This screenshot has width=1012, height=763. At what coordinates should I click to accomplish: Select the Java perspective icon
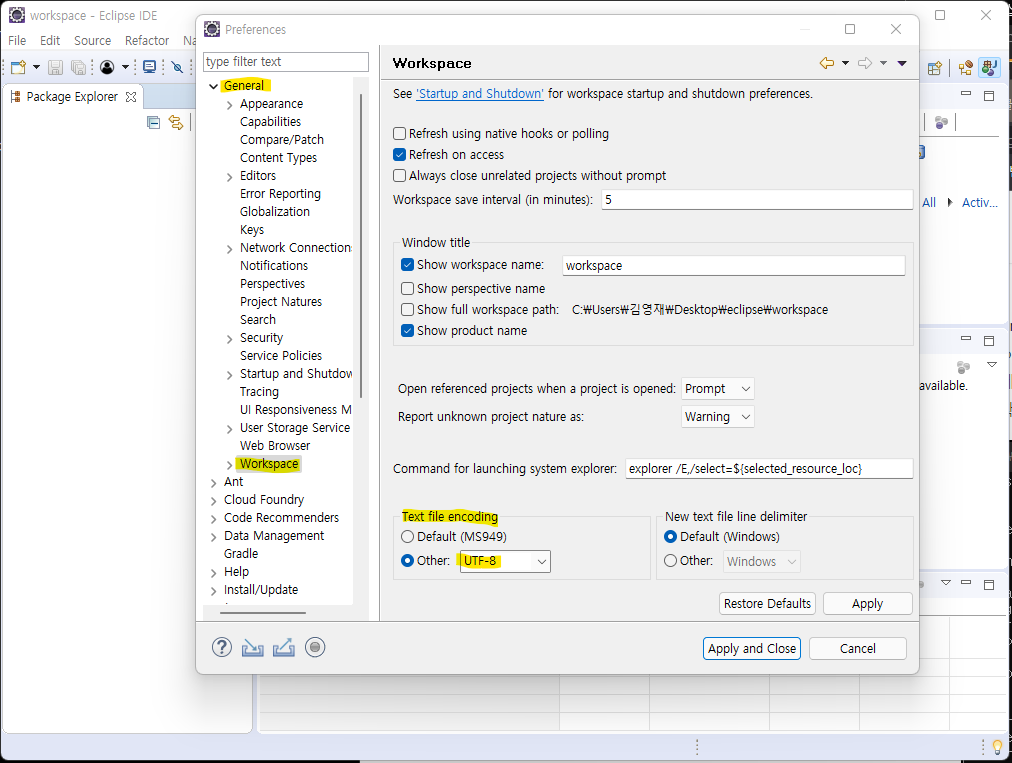click(x=989, y=67)
